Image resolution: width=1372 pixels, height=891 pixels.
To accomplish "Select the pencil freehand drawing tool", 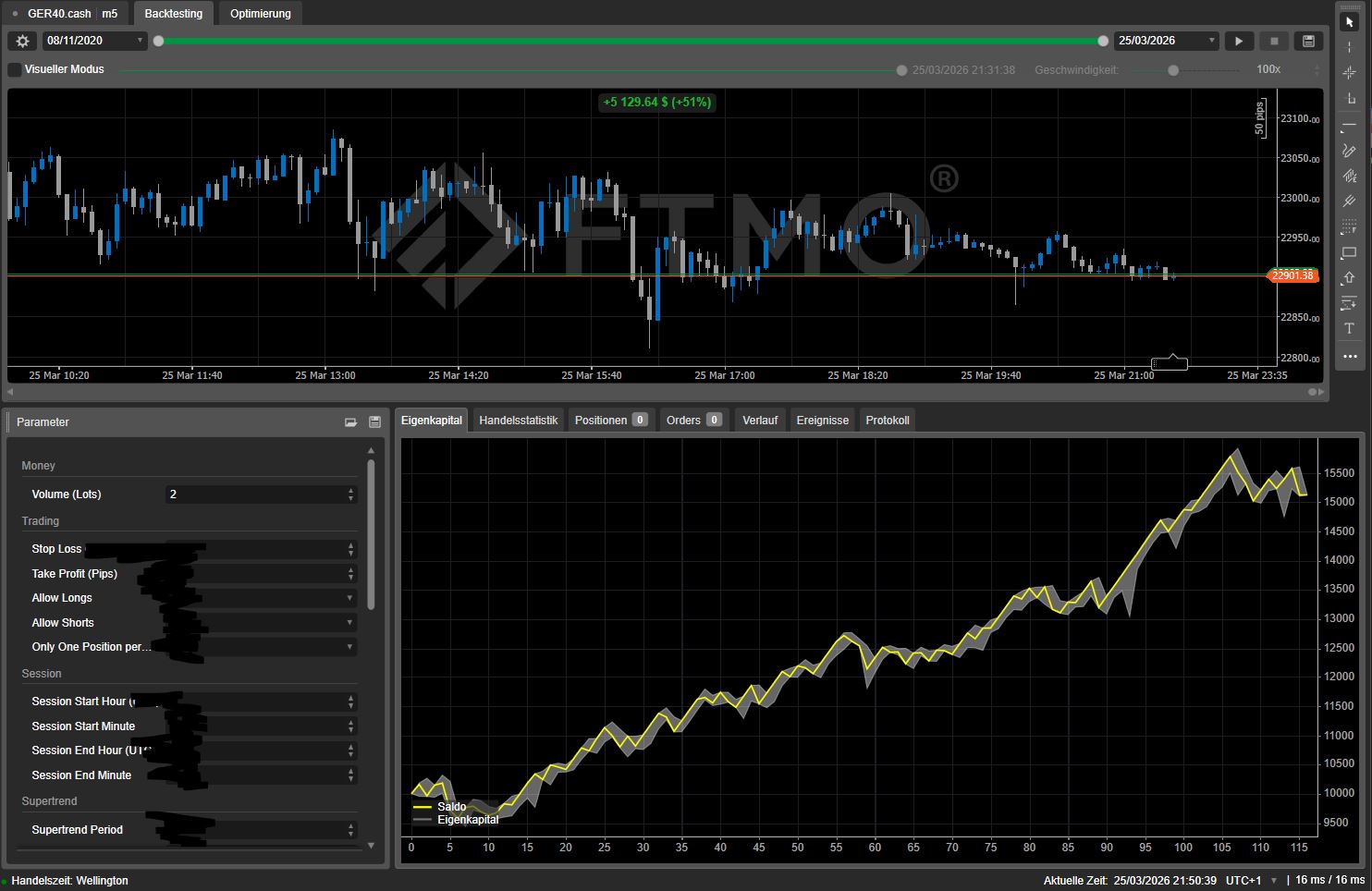I will point(1349,151).
